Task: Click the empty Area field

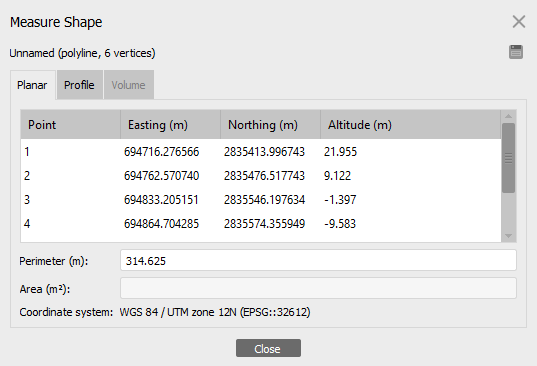Action: [318, 288]
